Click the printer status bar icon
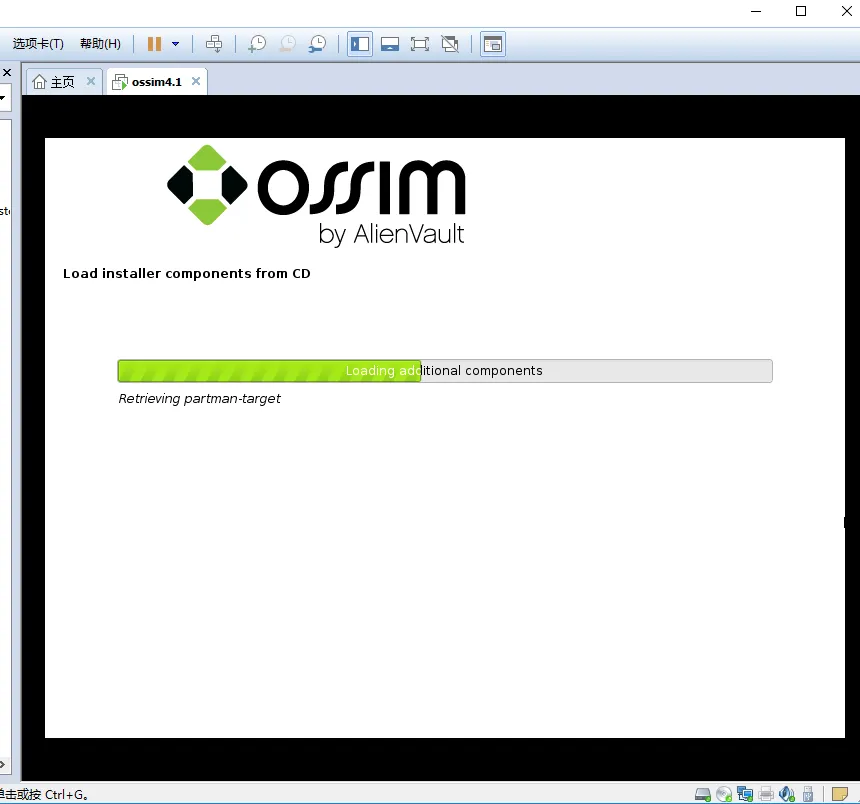This screenshot has width=860, height=804. [x=766, y=794]
